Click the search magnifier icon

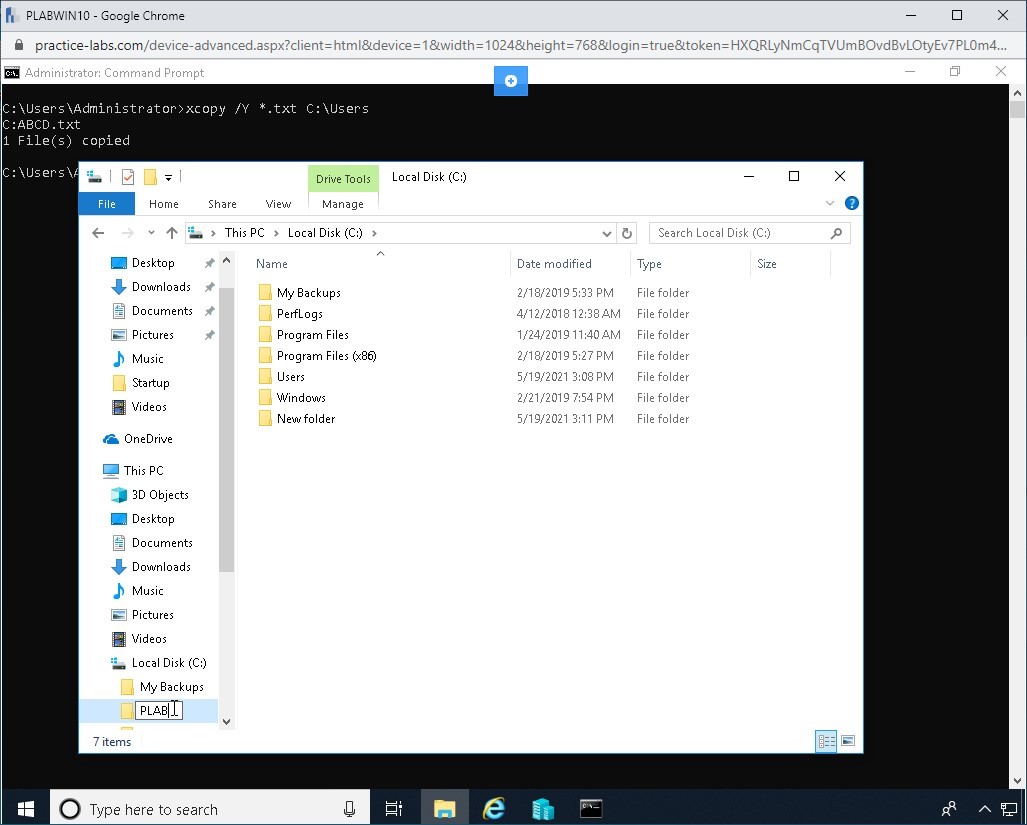pyautogui.click(x=836, y=233)
